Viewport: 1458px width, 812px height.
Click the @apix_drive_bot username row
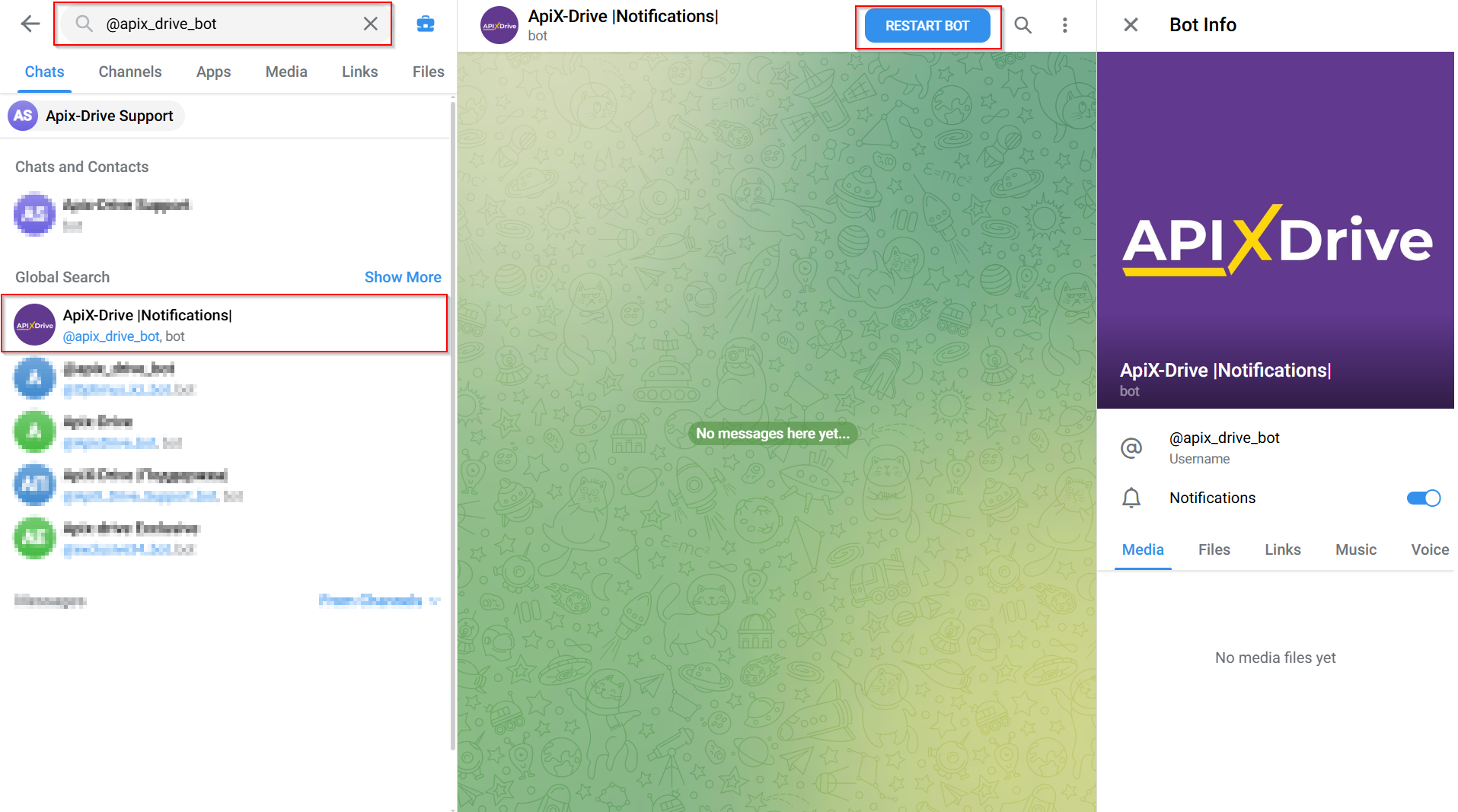tap(1276, 447)
